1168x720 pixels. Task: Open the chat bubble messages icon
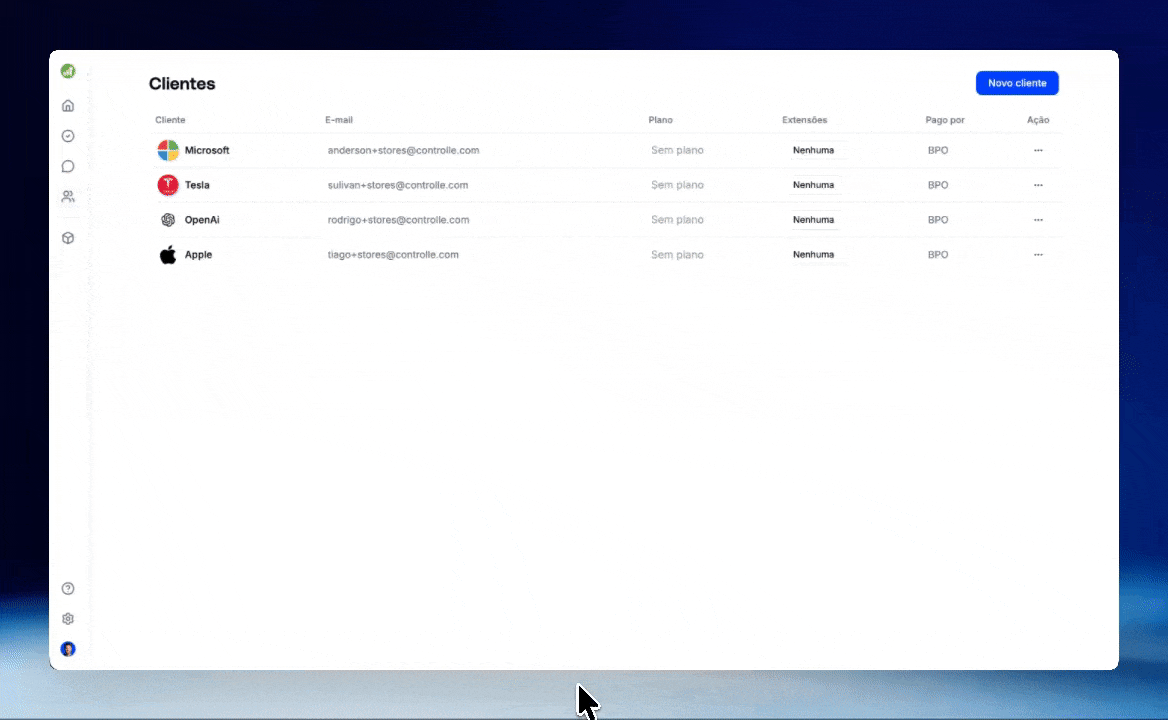[x=68, y=166]
